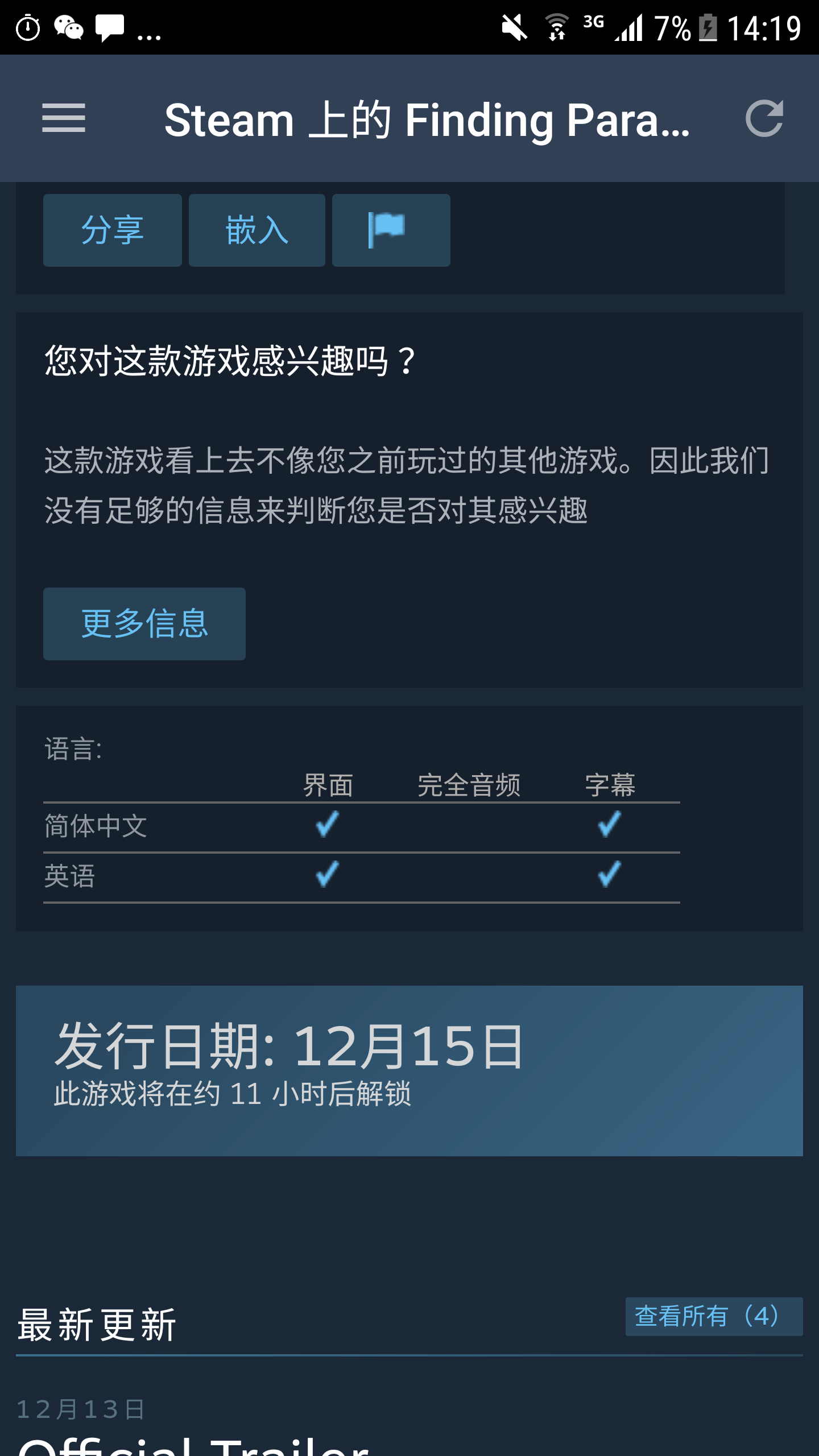Tap the chat message notification icon
819x1456 pixels.
[109, 28]
